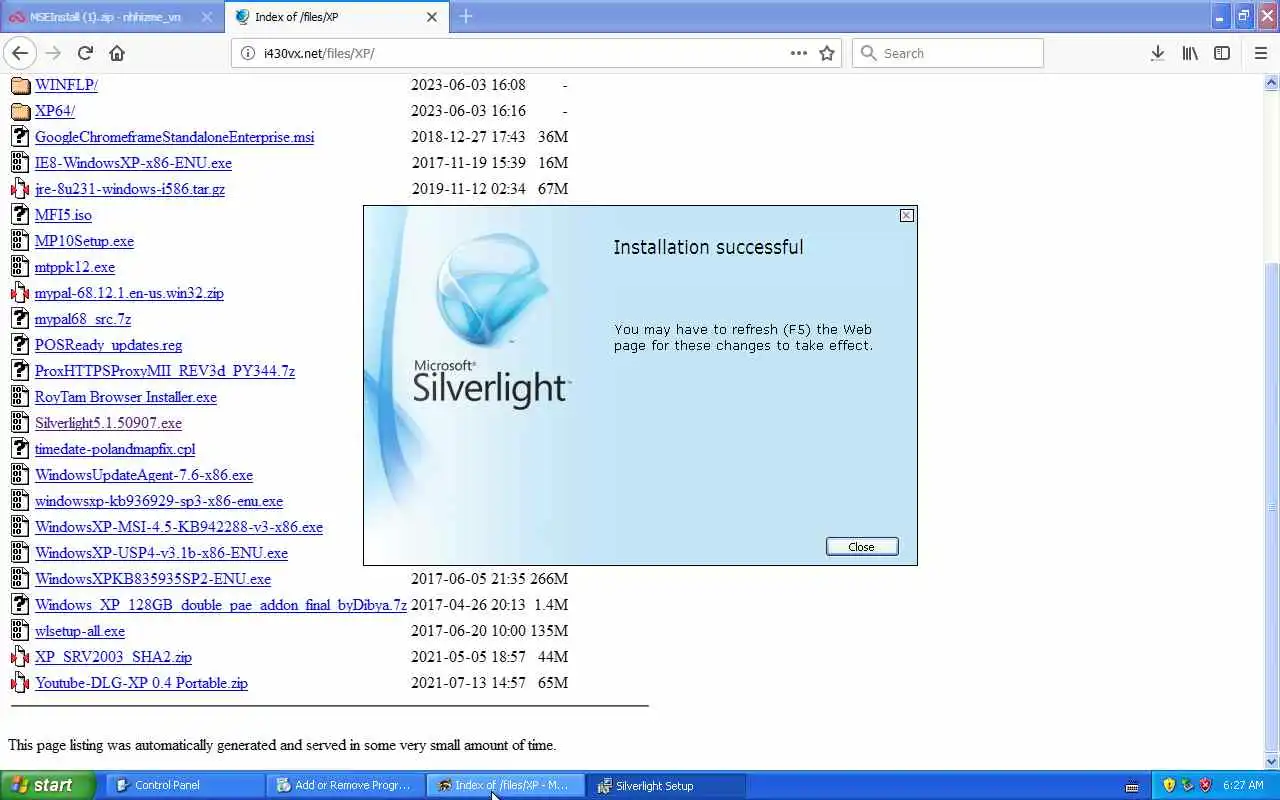Close the Silverlight installation dialog
Screen dimensions: 1280x800
[861, 547]
